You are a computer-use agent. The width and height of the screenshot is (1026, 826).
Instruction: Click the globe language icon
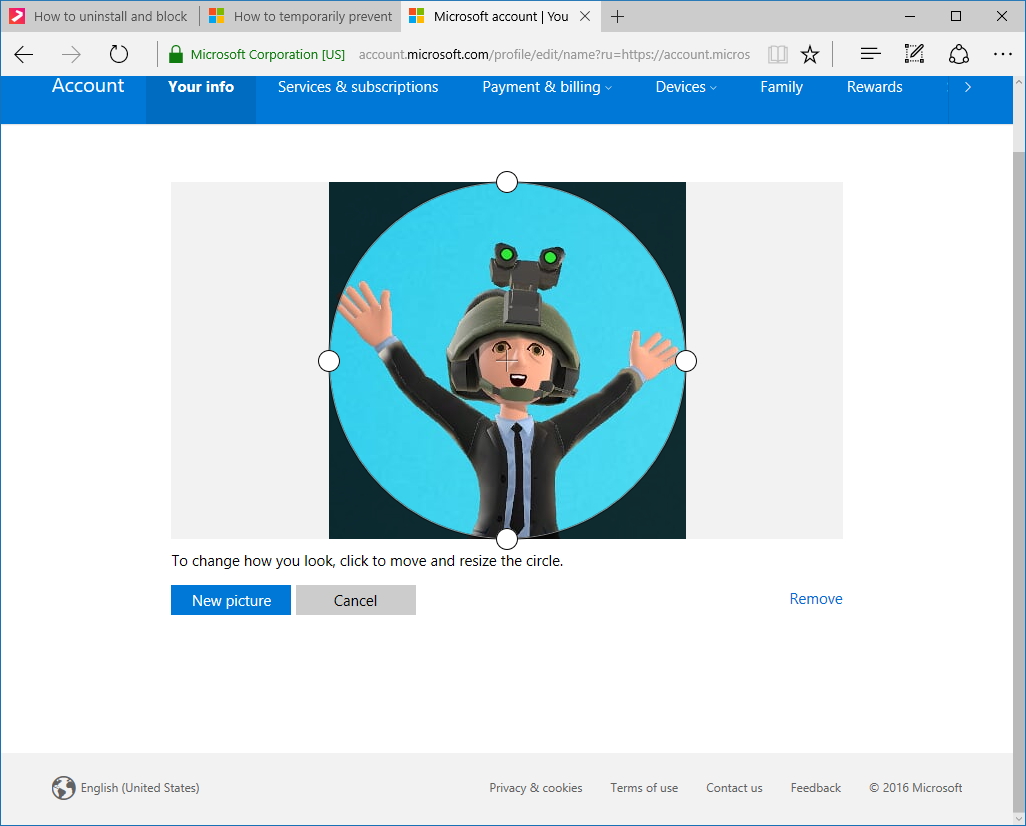pos(64,788)
